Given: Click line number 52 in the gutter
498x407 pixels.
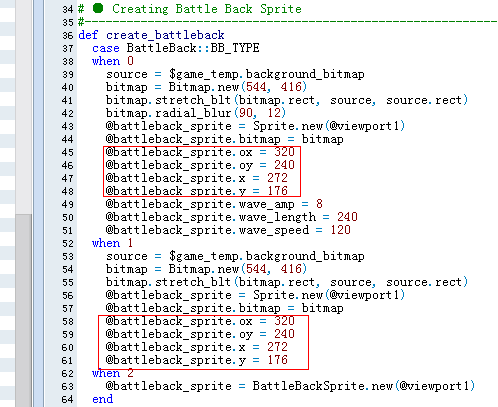Looking at the screenshot, I should point(68,243).
